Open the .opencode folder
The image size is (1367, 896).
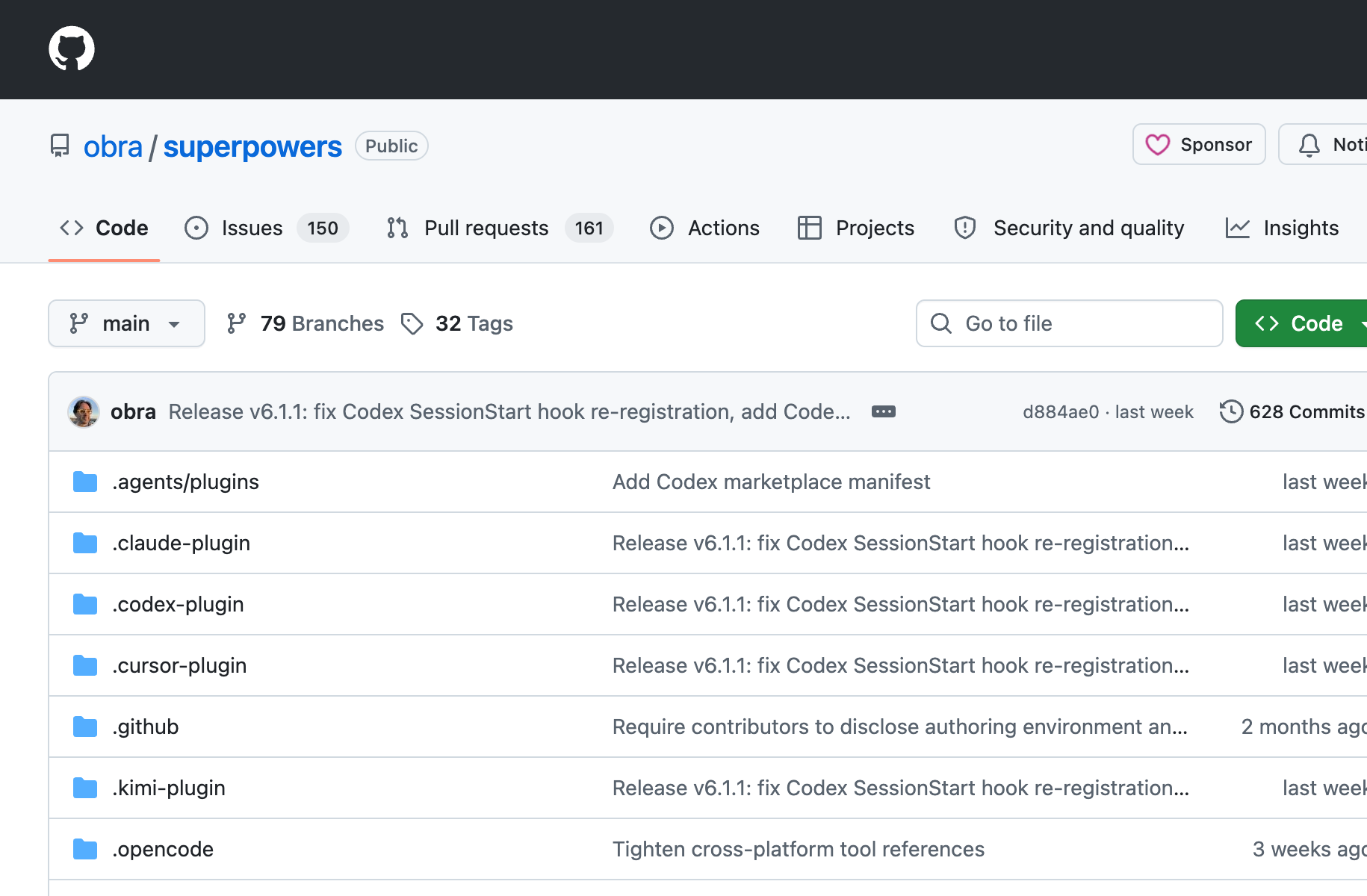point(163,849)
